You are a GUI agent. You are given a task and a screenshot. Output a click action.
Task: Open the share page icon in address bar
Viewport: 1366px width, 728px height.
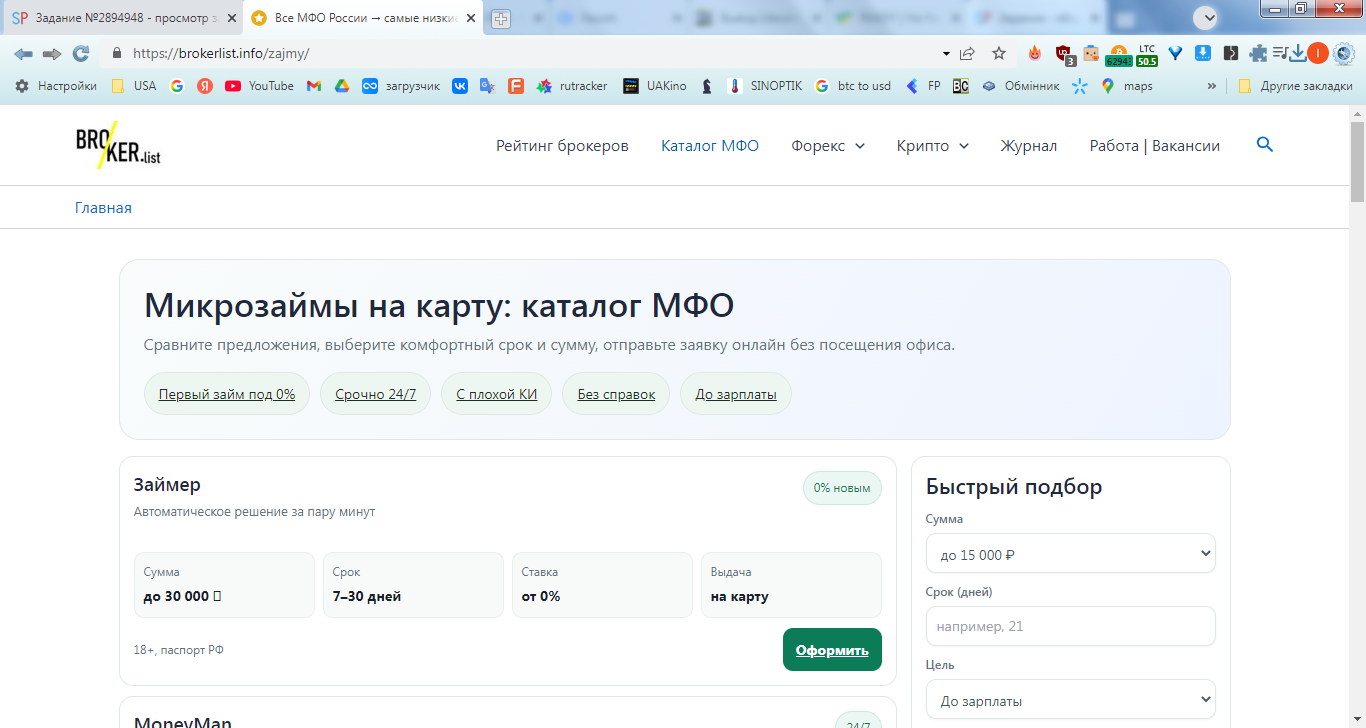tap(967, 54)
